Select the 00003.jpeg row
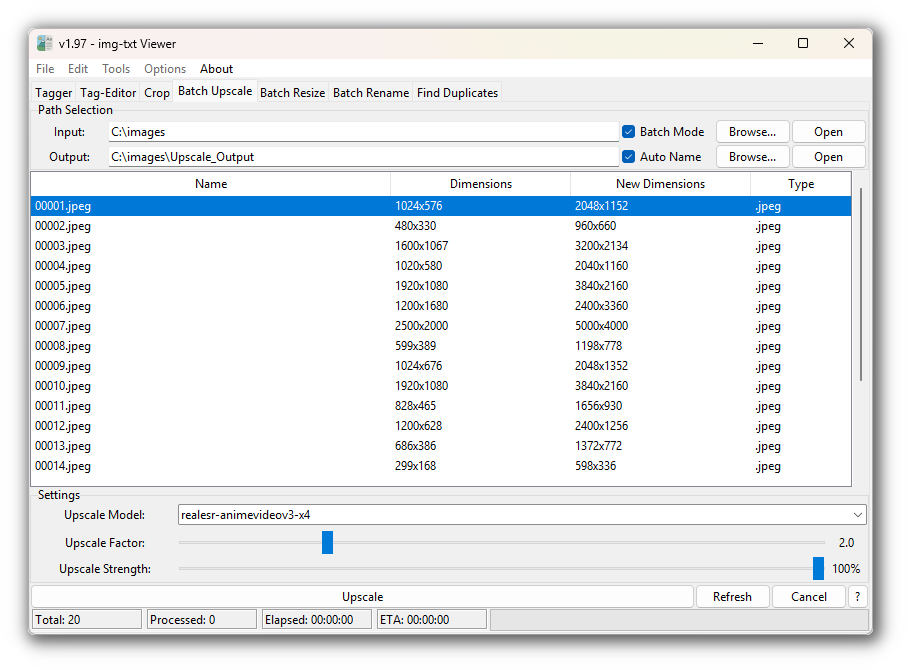The image size is (908, 670). [441, 246]
